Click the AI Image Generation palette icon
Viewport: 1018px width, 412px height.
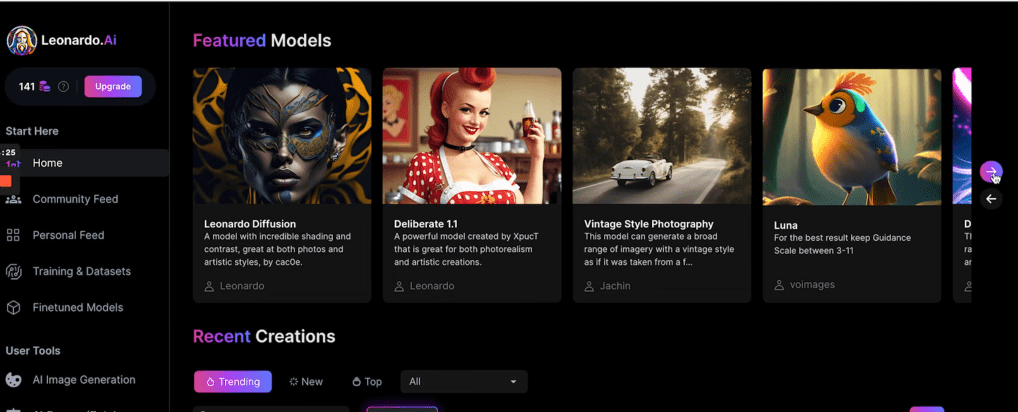14,380
